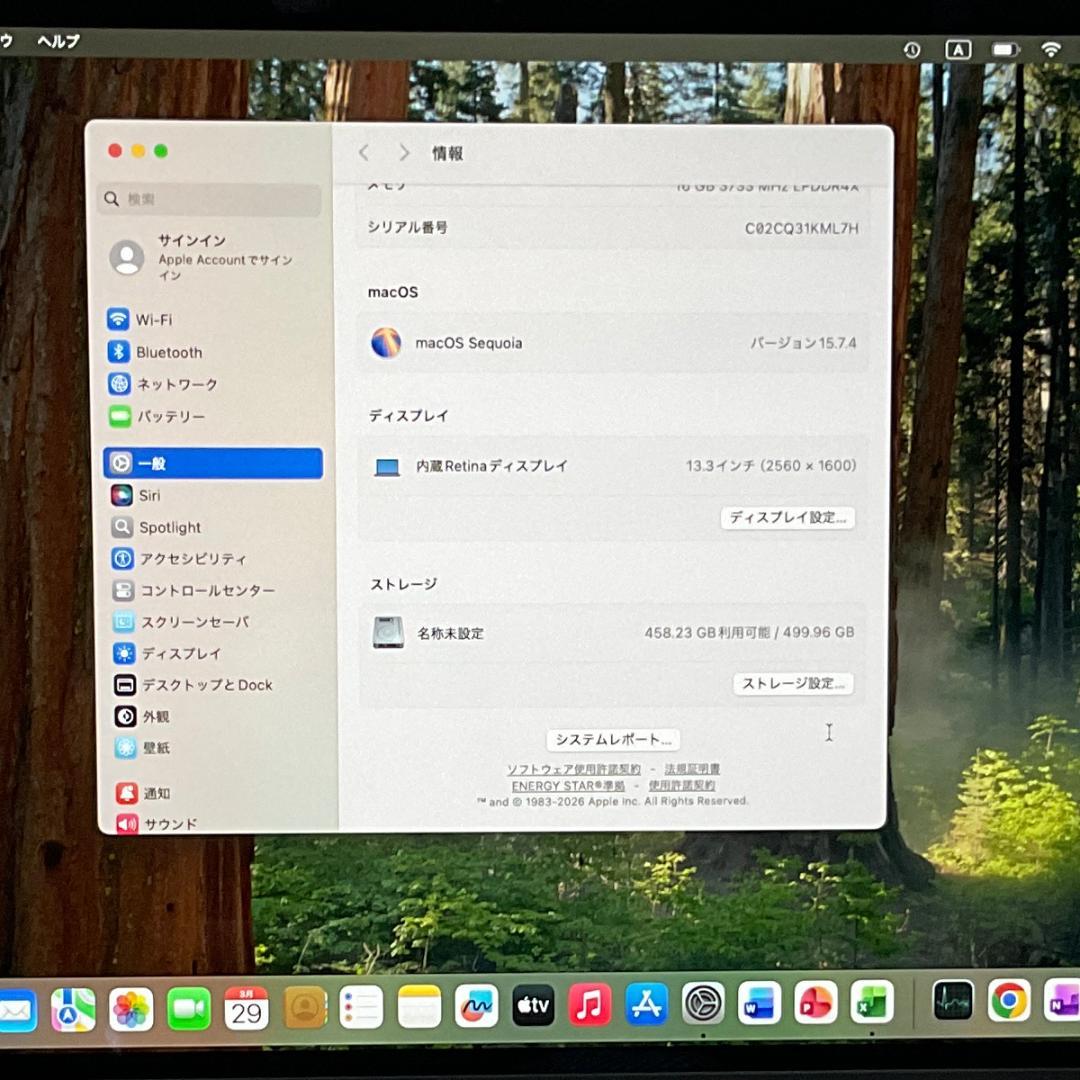
Task: Select the 壁紙 (Wallpaper) settings icon
Action: coord(156,748)
